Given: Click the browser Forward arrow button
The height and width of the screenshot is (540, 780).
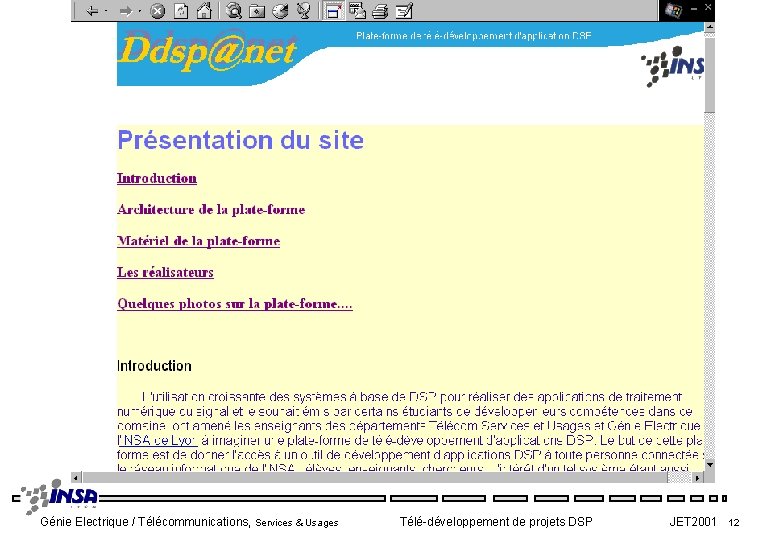Looking at the screenshot, I should (125, 10).
